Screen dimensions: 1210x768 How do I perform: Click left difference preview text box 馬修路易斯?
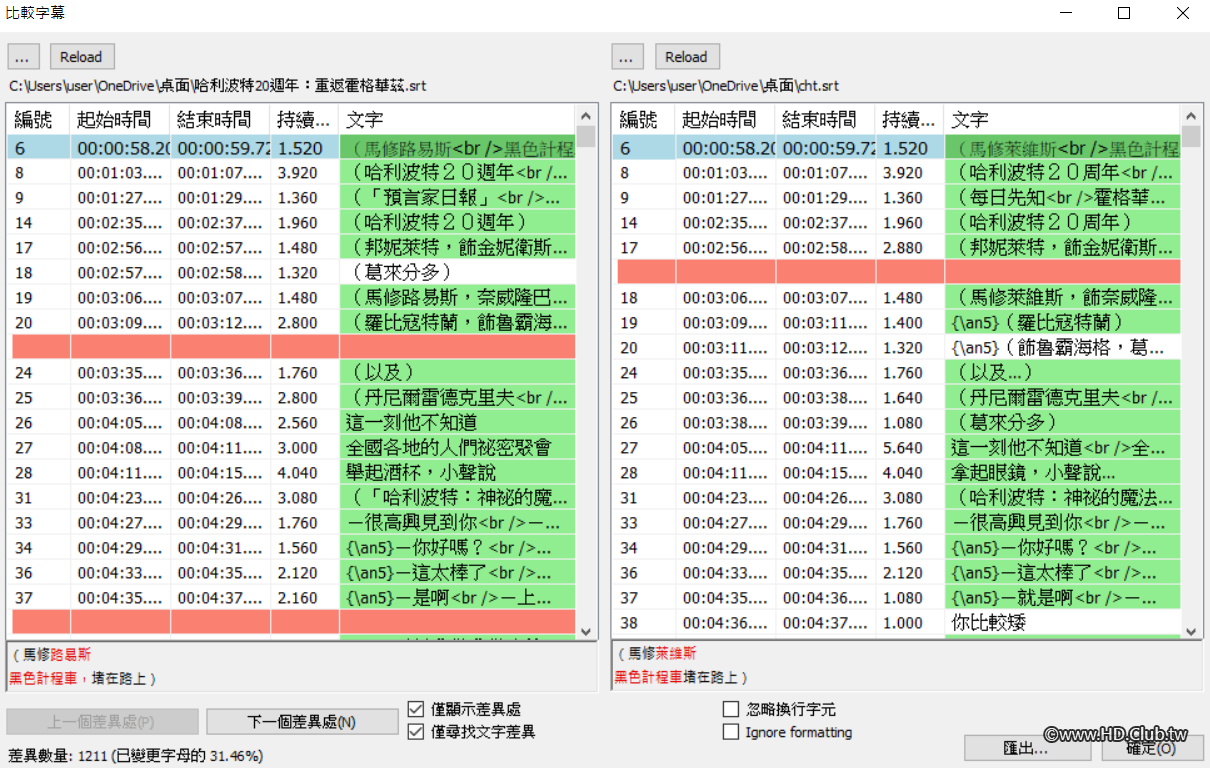click(302, 666)
